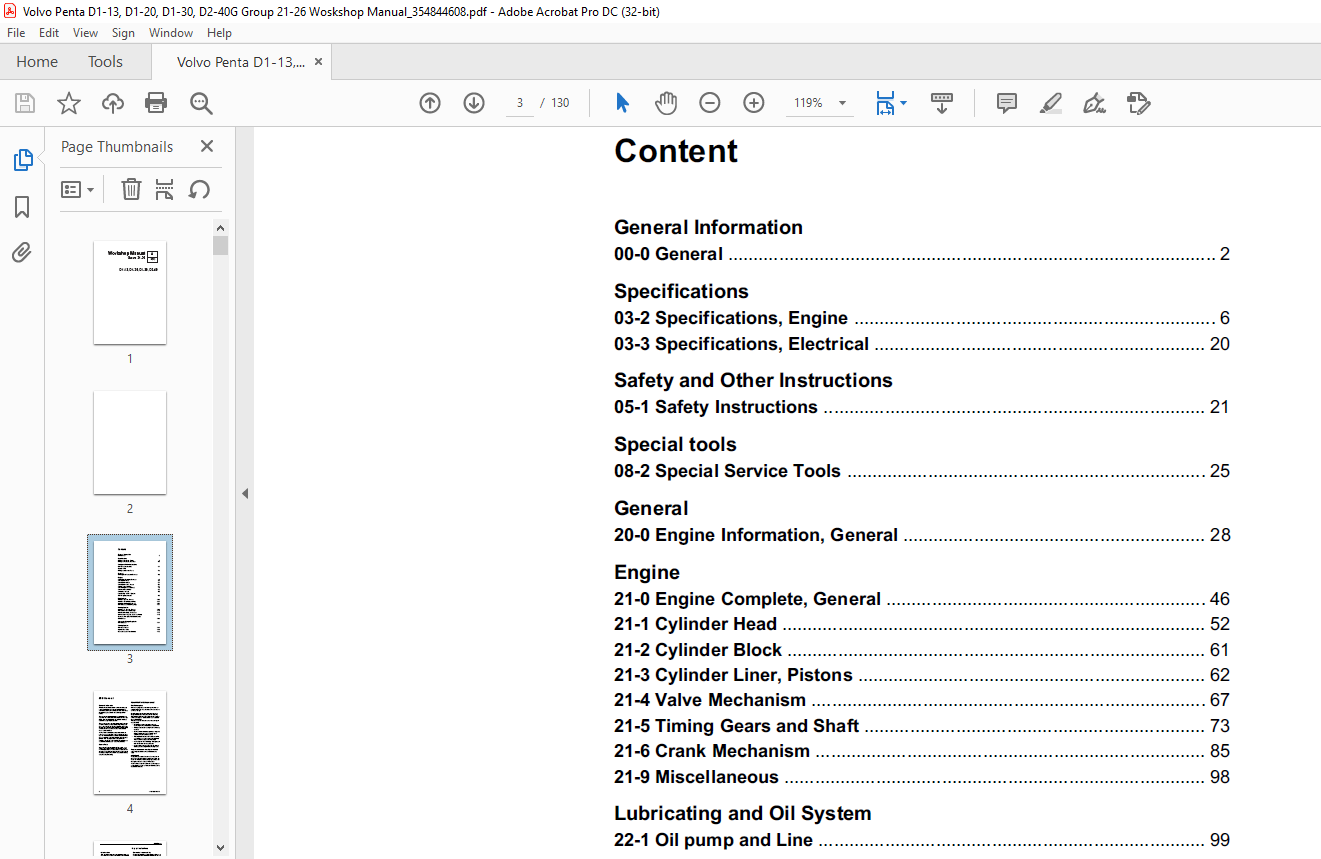Click '21-6 Crank Mechanism' text
The height and width of the screenshot is (859, 1321).
pyautogui.click(x=712, y=751)
